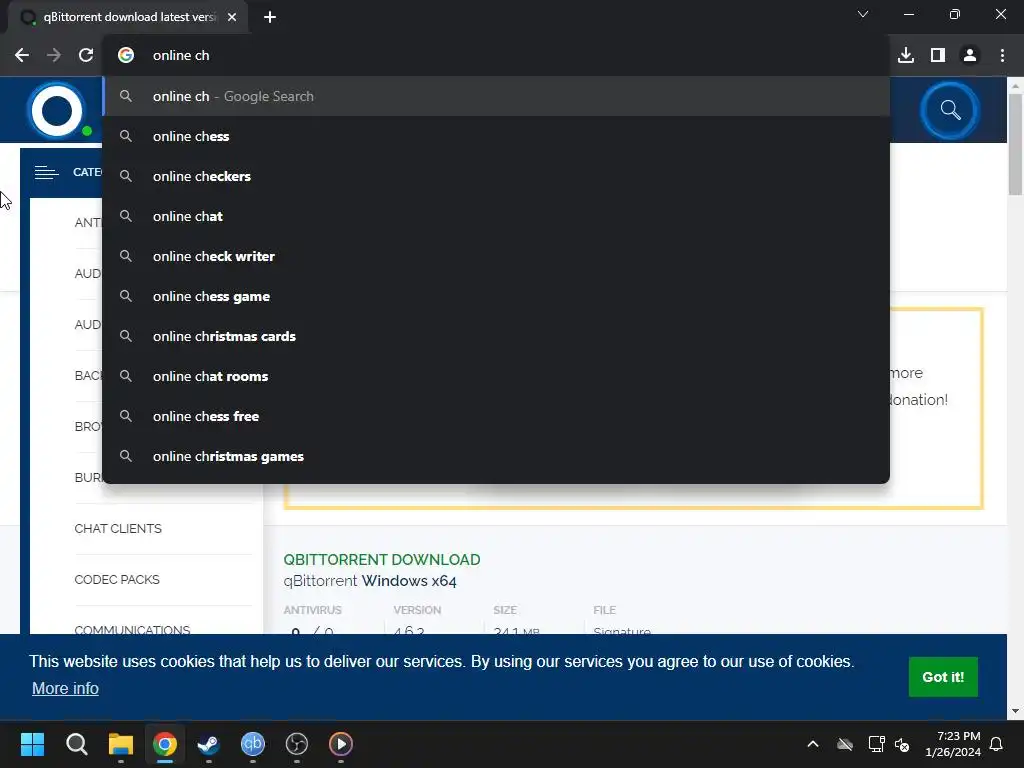1024x768 pixels.
Task: Open the COMMUNICATIONS category
Action: click(x=133, y=630)
